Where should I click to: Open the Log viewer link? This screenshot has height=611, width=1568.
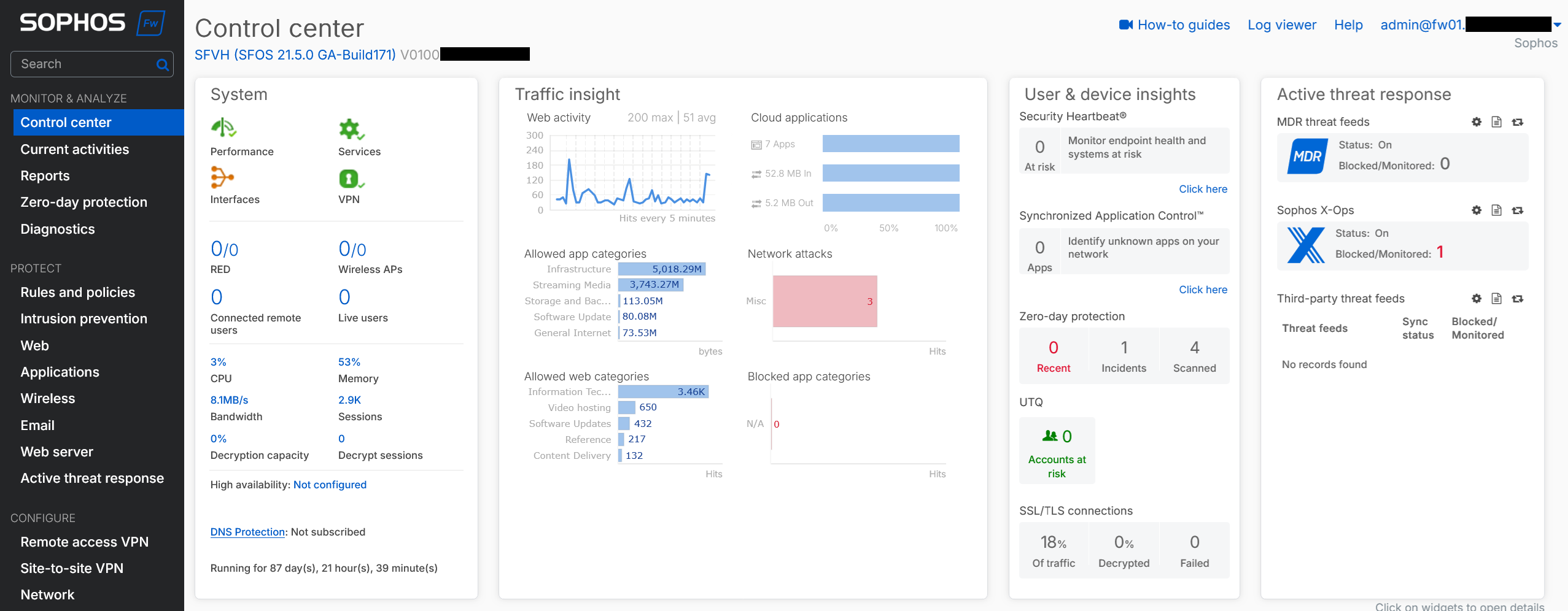(x=1281, y=25)
